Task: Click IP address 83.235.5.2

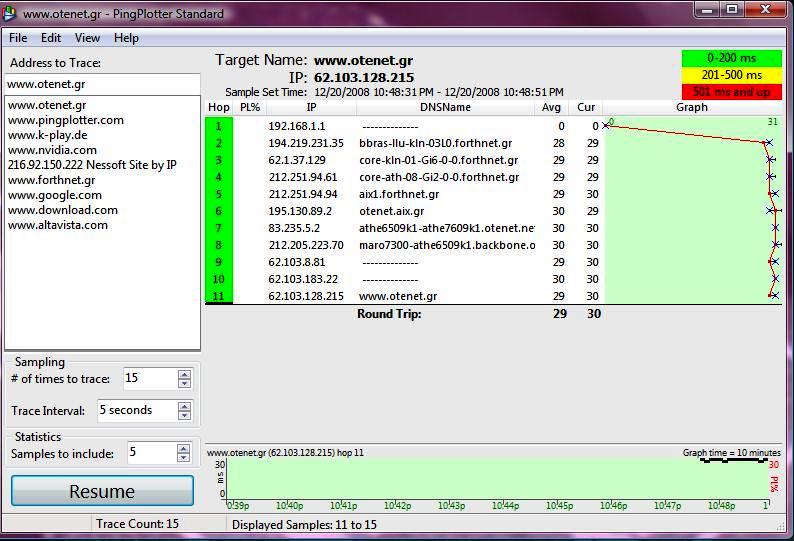Action: point(294,228)
